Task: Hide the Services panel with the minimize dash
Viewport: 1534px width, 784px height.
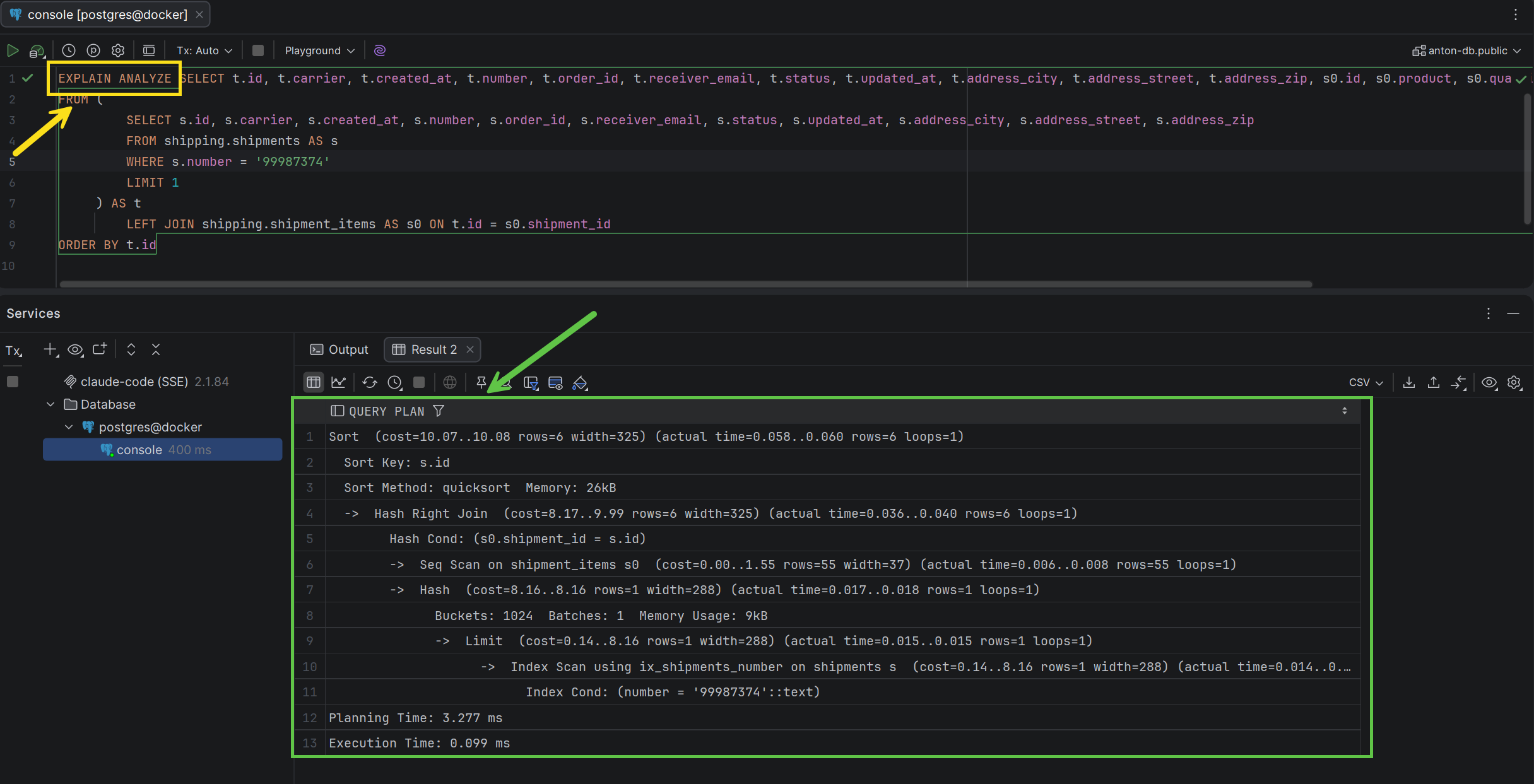Action: pos(1513,313)
